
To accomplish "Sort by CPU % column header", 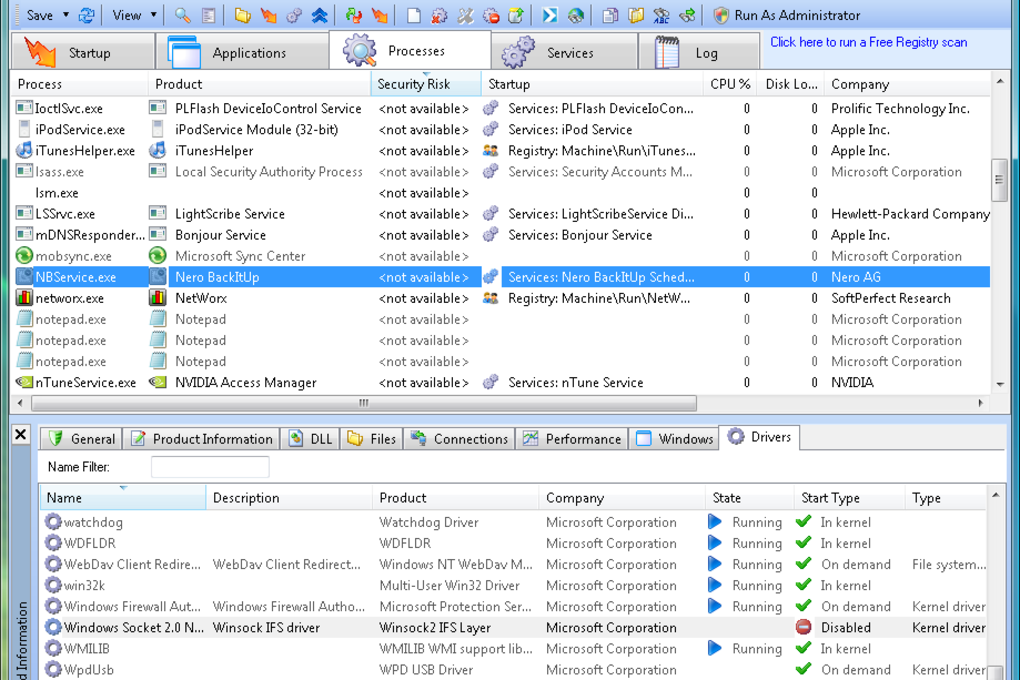I will tap(730, 84).
